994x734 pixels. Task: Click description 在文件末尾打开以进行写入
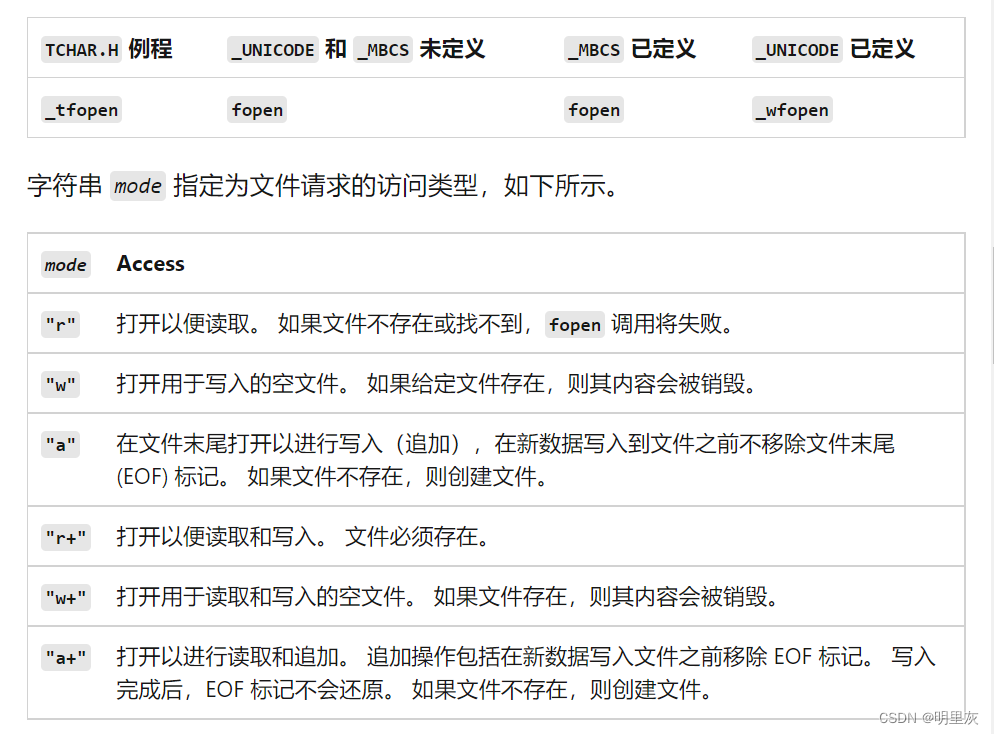tap(505, 460)
